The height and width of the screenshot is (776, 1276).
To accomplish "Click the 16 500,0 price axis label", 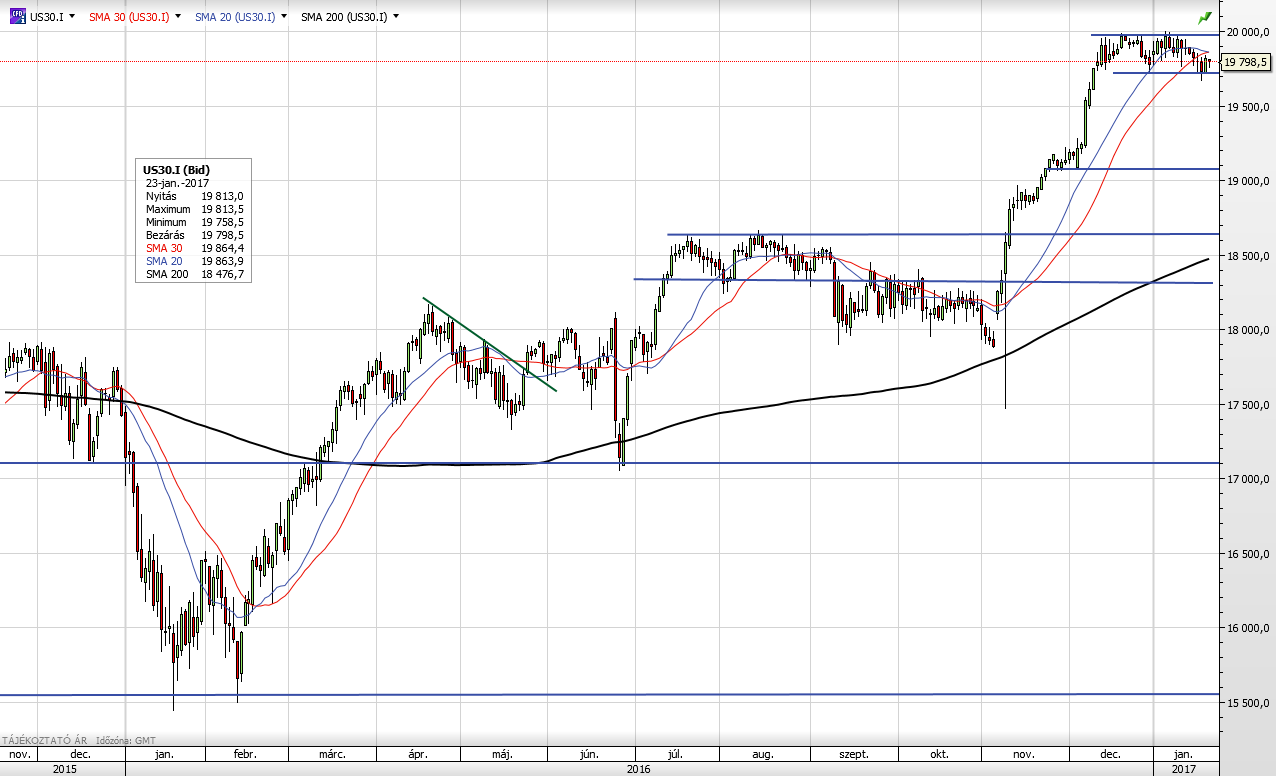I will (1250, 554).
